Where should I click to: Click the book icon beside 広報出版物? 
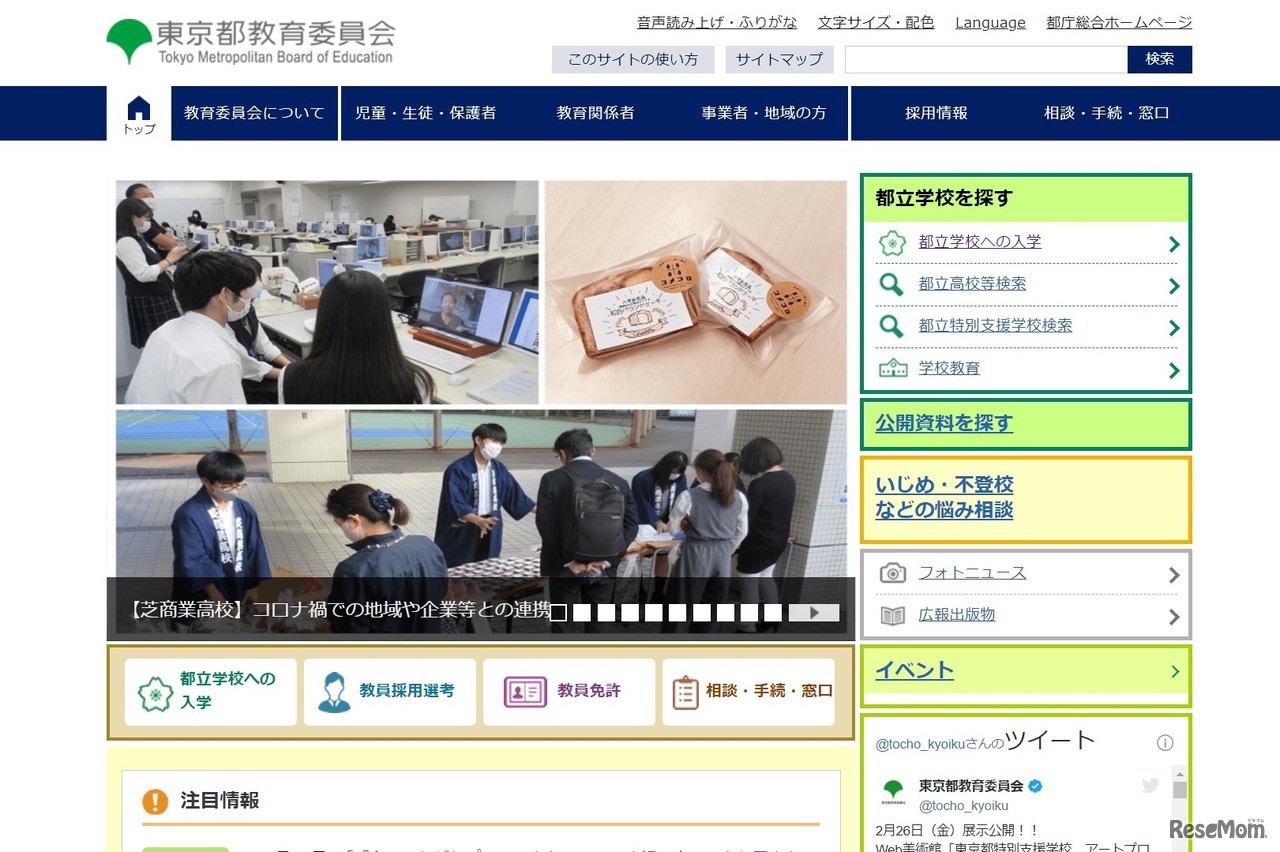pyautogui.click(x=893, y=616)
